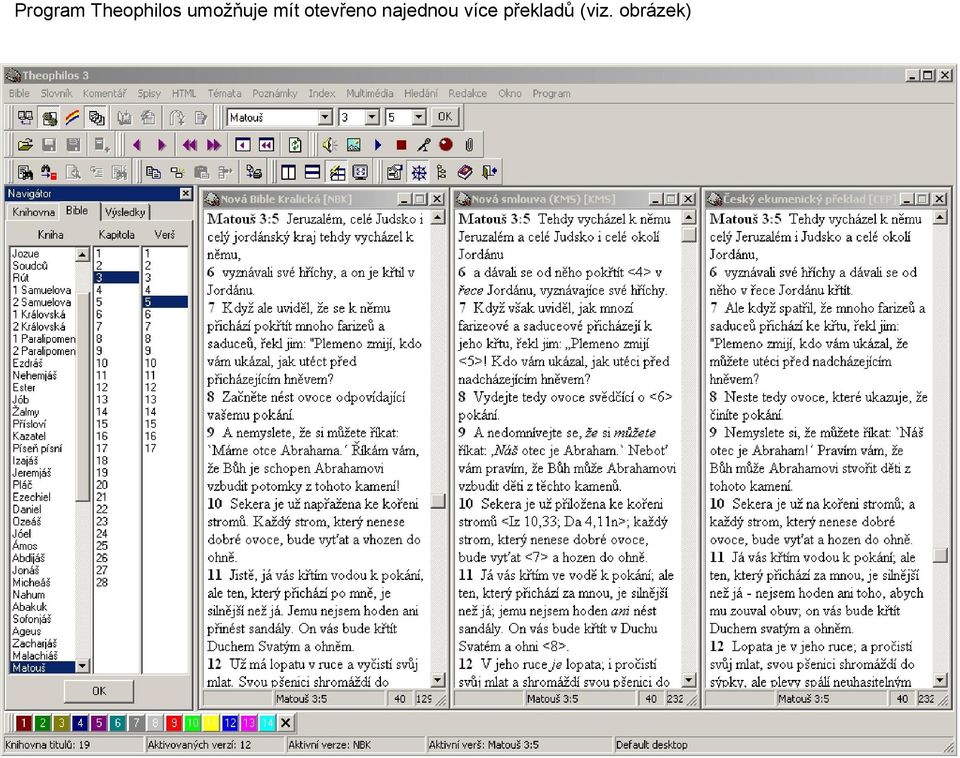
Task: Click the speaker sound icon
Action: click(x=330, y=144)
